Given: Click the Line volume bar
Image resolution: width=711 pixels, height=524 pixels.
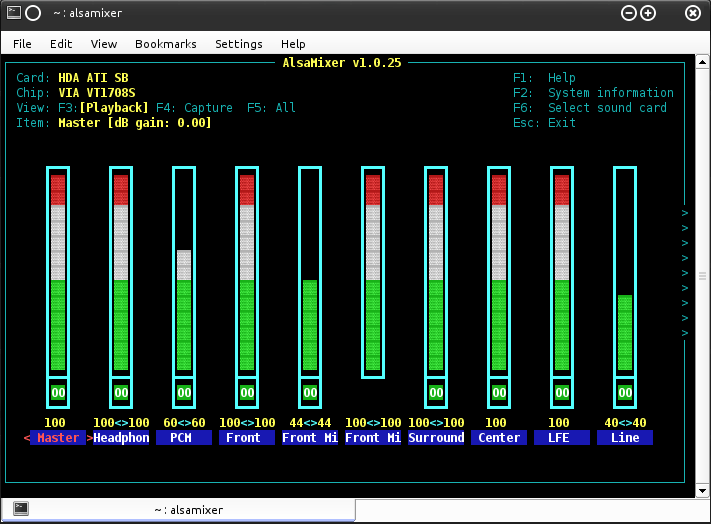Looking at the screenshot, I should (625, 272).
